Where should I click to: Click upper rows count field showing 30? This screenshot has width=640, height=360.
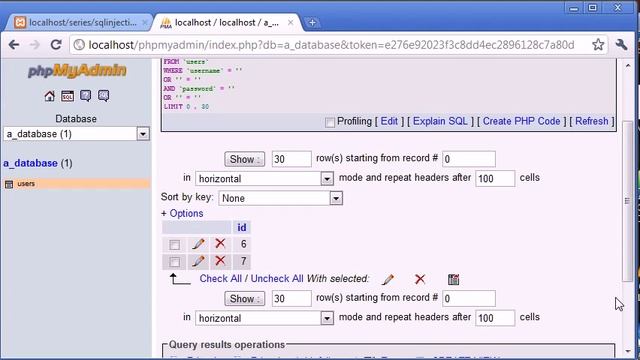pyautogui.click(x=291, y=159)
